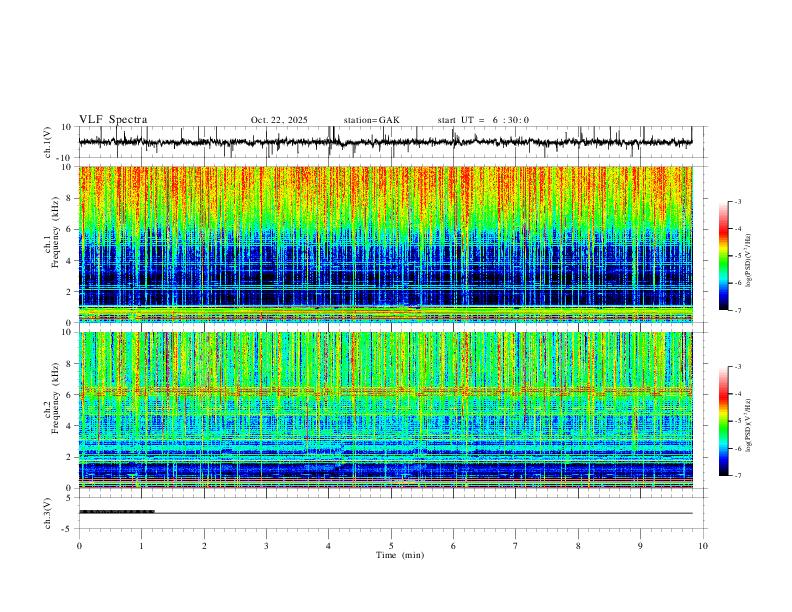Click the ch.1 "Frequency (kHz)" axis label

point(55,232)
